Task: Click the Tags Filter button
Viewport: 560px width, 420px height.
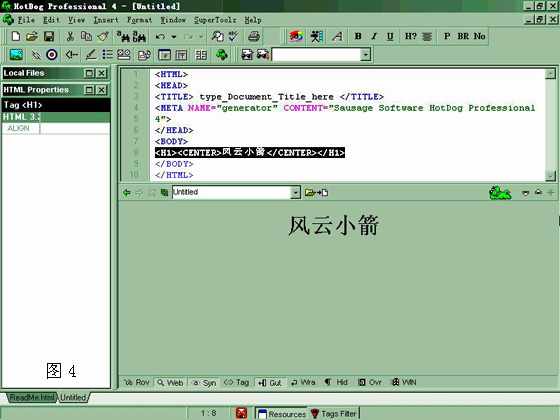Action: [334, 414]
